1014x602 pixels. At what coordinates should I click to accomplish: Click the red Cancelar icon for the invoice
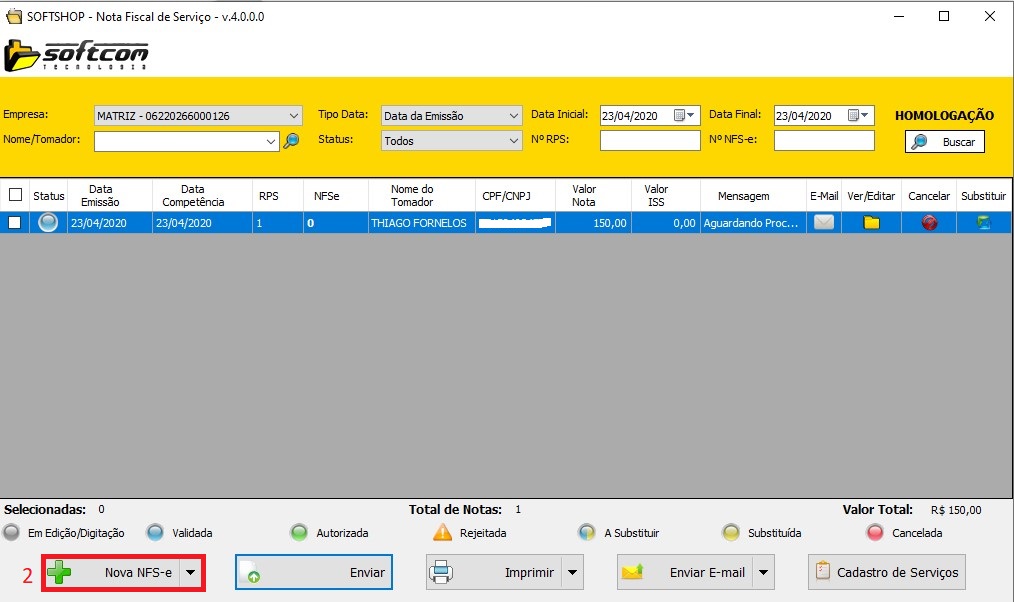(x=929, y=223)
